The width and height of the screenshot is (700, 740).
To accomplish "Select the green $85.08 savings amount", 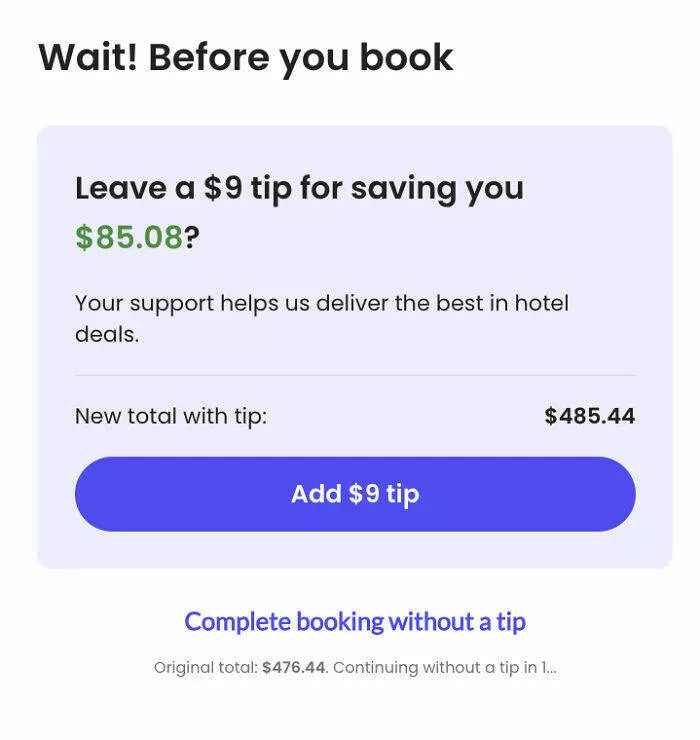I will pos(129,238).
